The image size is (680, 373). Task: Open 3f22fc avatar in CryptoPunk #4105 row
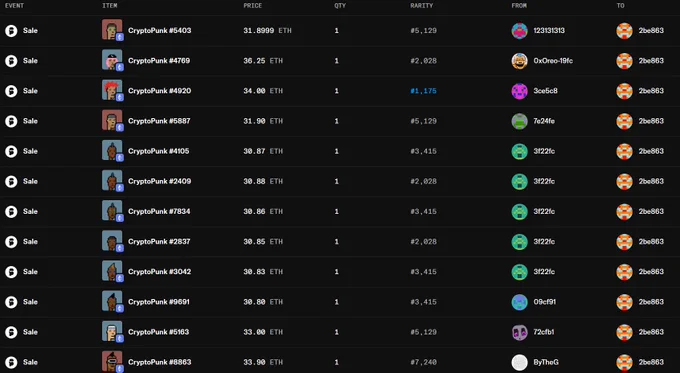coord(520,151)
